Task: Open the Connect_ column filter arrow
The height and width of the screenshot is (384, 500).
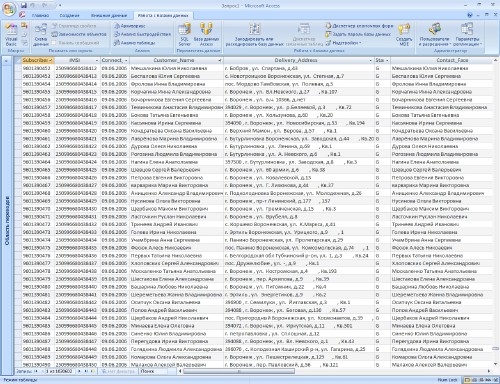Action: pos(126,61)
